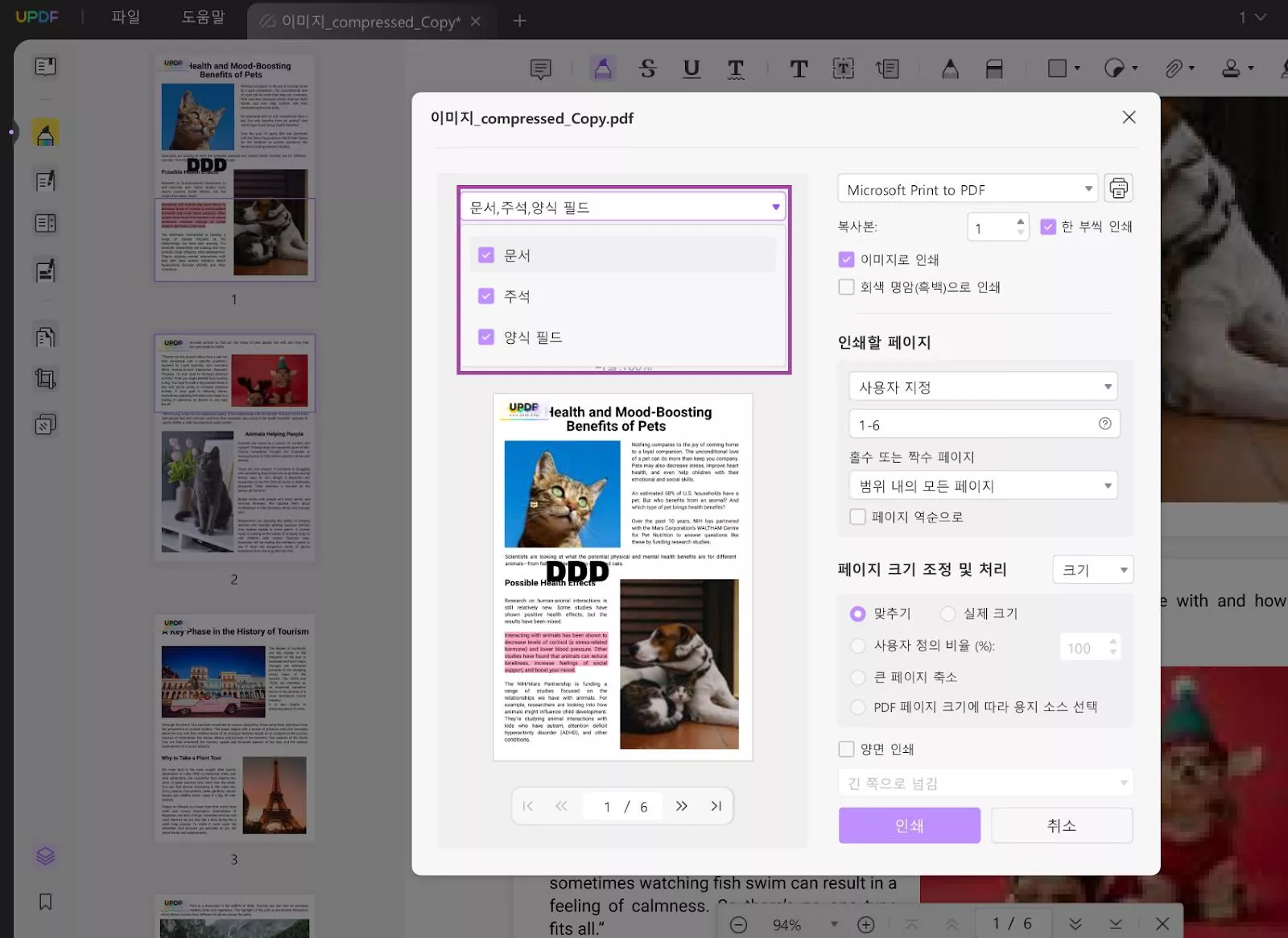Click the strikethrough tool icon
1288x938 pixels.
pyautogui.click(x=647, y=69)
